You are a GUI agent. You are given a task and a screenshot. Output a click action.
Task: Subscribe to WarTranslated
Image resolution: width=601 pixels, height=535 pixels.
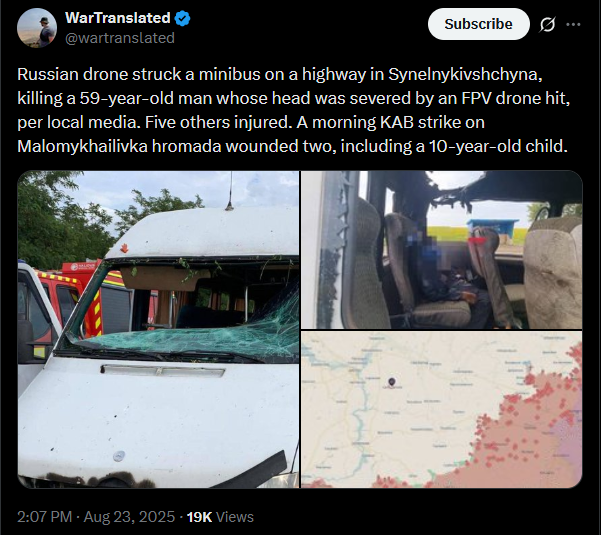pos(478,24)
